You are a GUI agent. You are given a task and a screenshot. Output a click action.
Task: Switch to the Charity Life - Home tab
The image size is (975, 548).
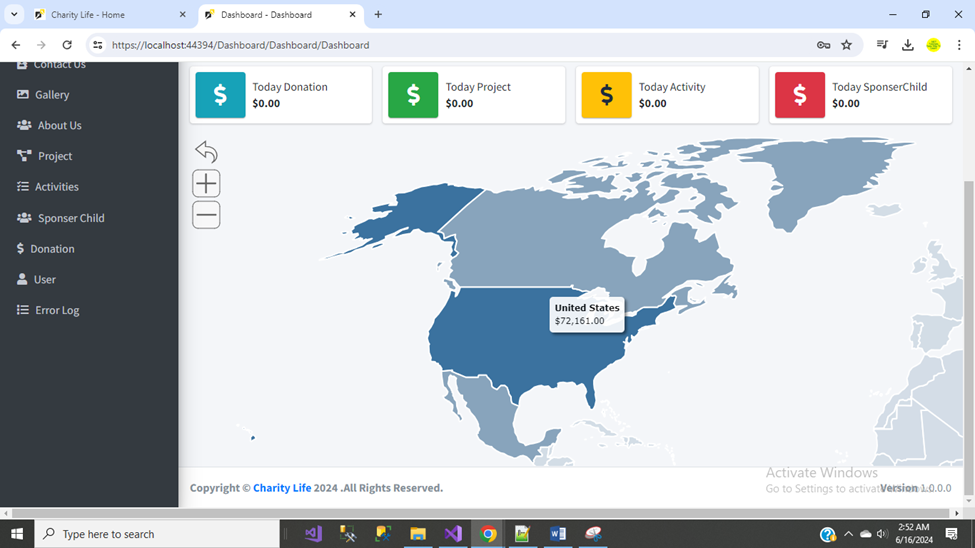pyautogui.click(x=88, y=15)
